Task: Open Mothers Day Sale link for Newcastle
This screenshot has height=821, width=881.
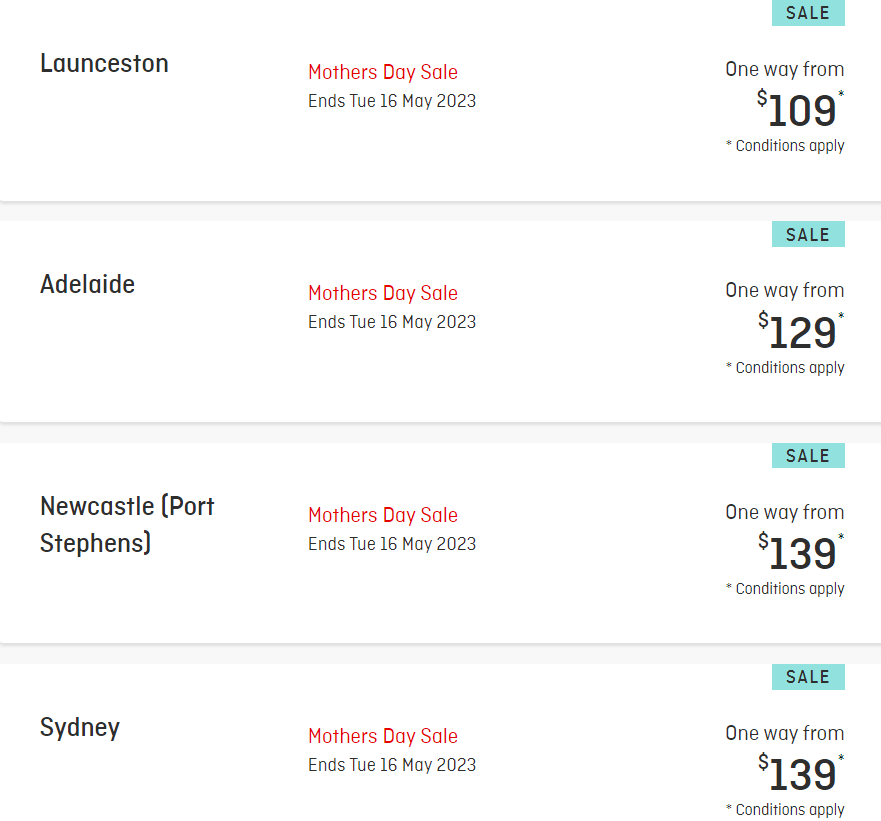Action: tap(383, 515)
